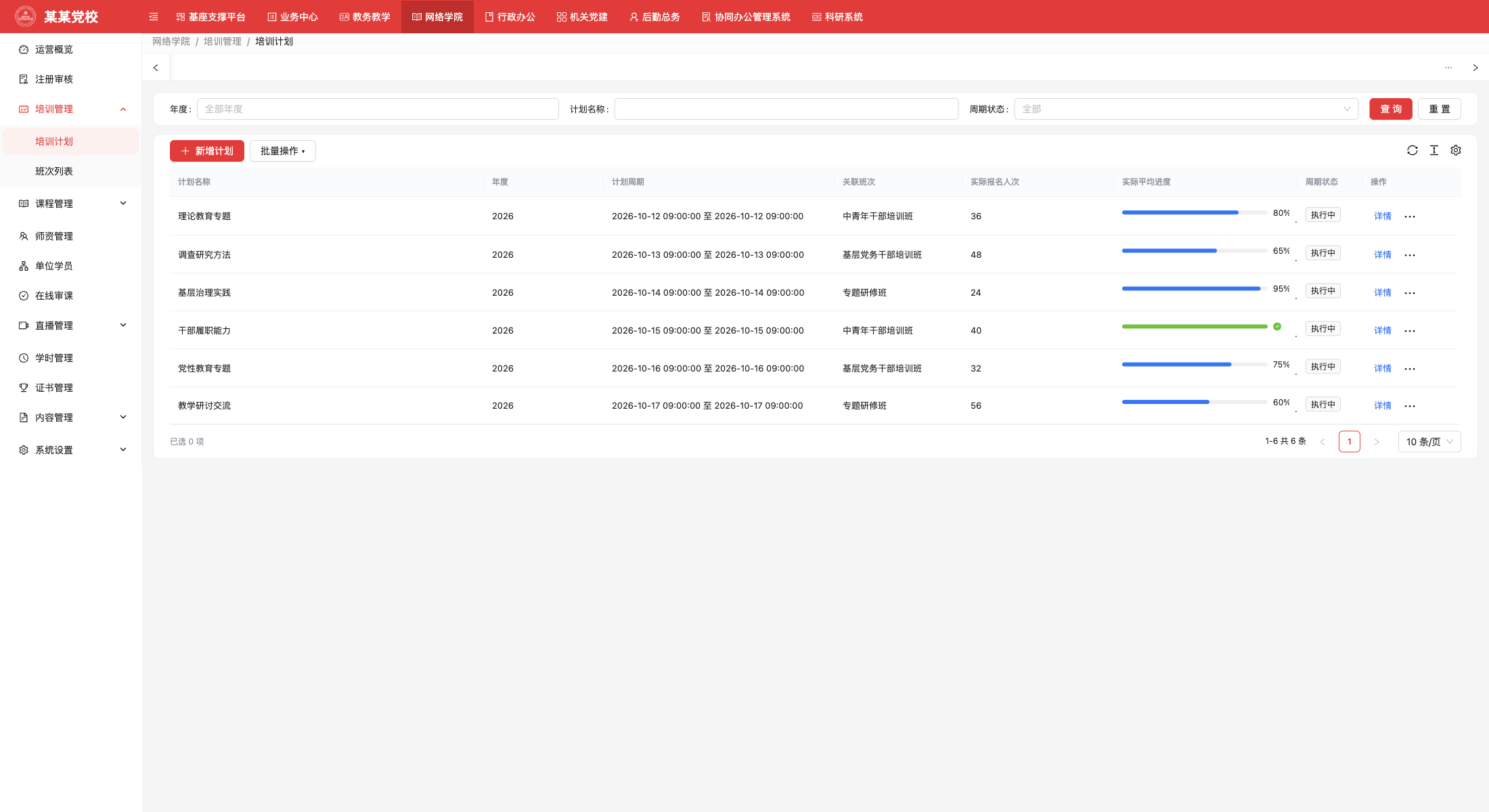Focus the 年度 input field
1489x812 pixels.
378,109
